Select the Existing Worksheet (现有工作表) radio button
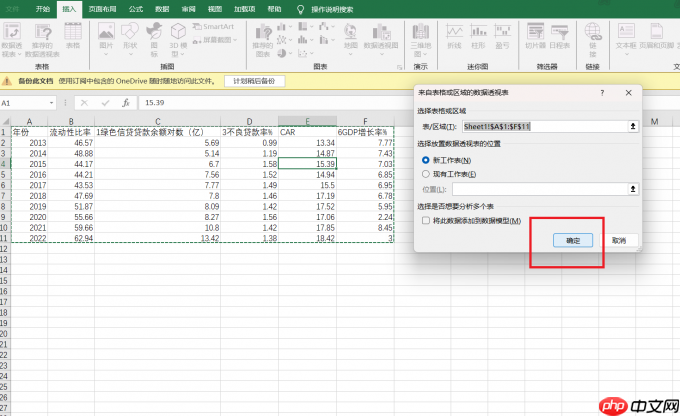680x416 pixels. pos(425,174)
